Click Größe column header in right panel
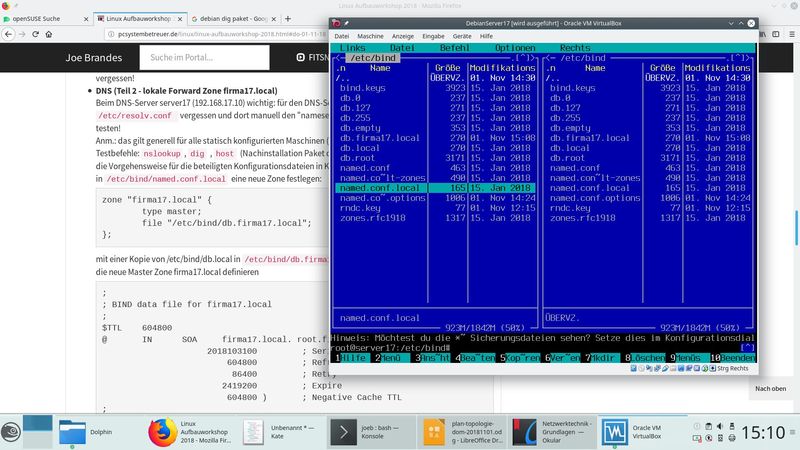Image resolution: width=800 pixels, height=450 pixels. (x=662, y=68)
